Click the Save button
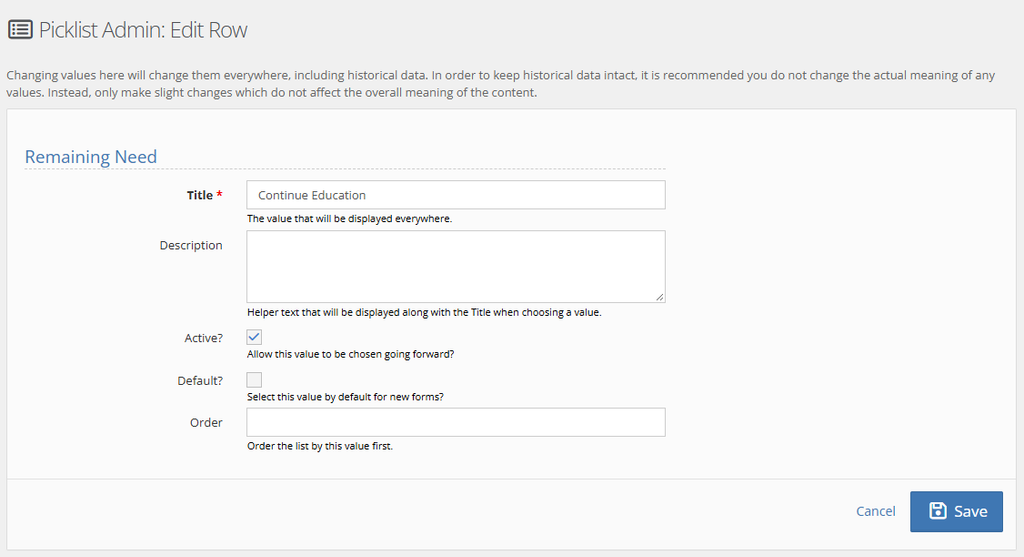Image resolution: width=1024 pixels, height=557 pixels. pyautogui.click(x=956, y=511)
